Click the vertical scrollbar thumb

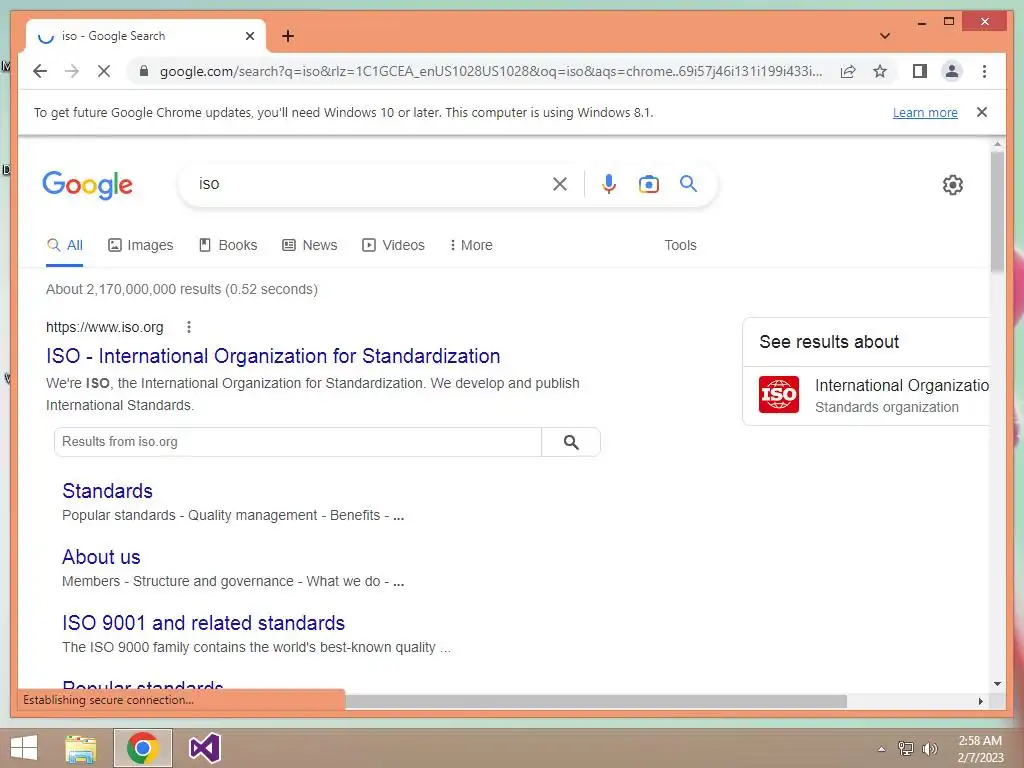(997, 211)
